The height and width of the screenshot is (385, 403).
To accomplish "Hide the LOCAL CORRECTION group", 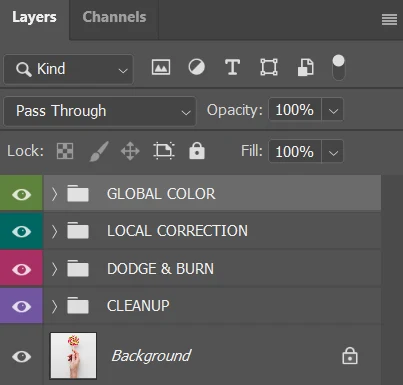I will tap(21, 232).
